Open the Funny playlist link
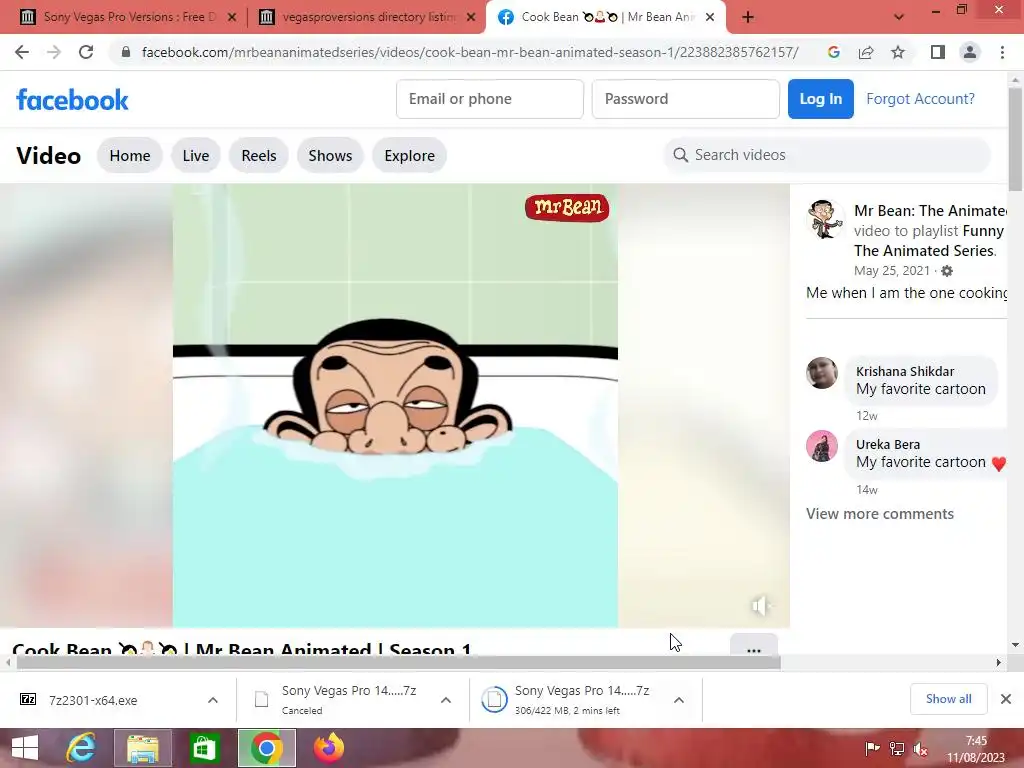Viewport: 1024px width, 768px height. coord(983,231)
